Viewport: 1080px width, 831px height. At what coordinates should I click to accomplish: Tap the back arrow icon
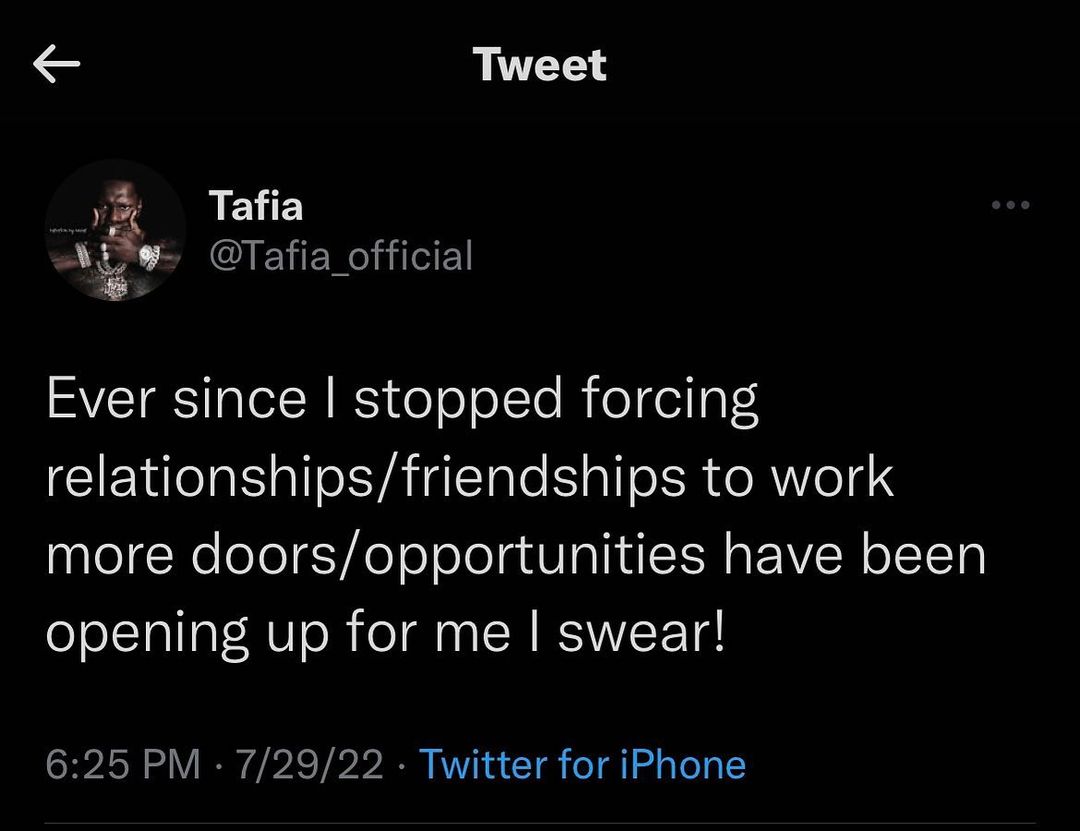click(x=56, y=66)
